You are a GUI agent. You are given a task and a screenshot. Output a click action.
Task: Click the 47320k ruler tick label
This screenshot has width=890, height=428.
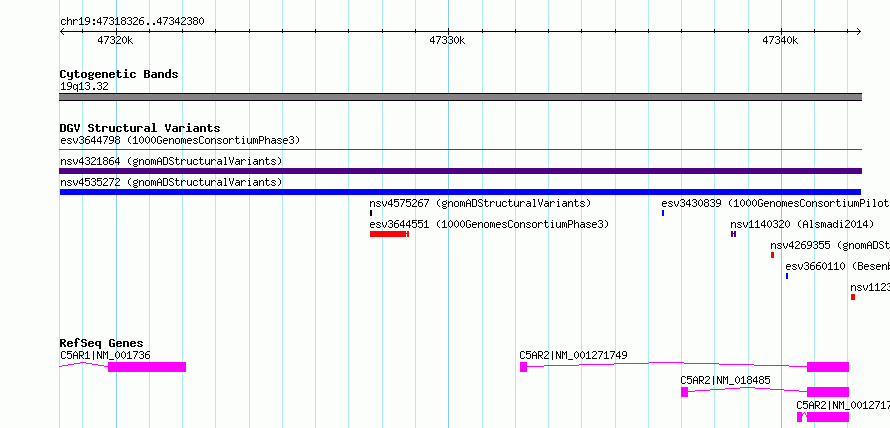click(x=115, y=40)
